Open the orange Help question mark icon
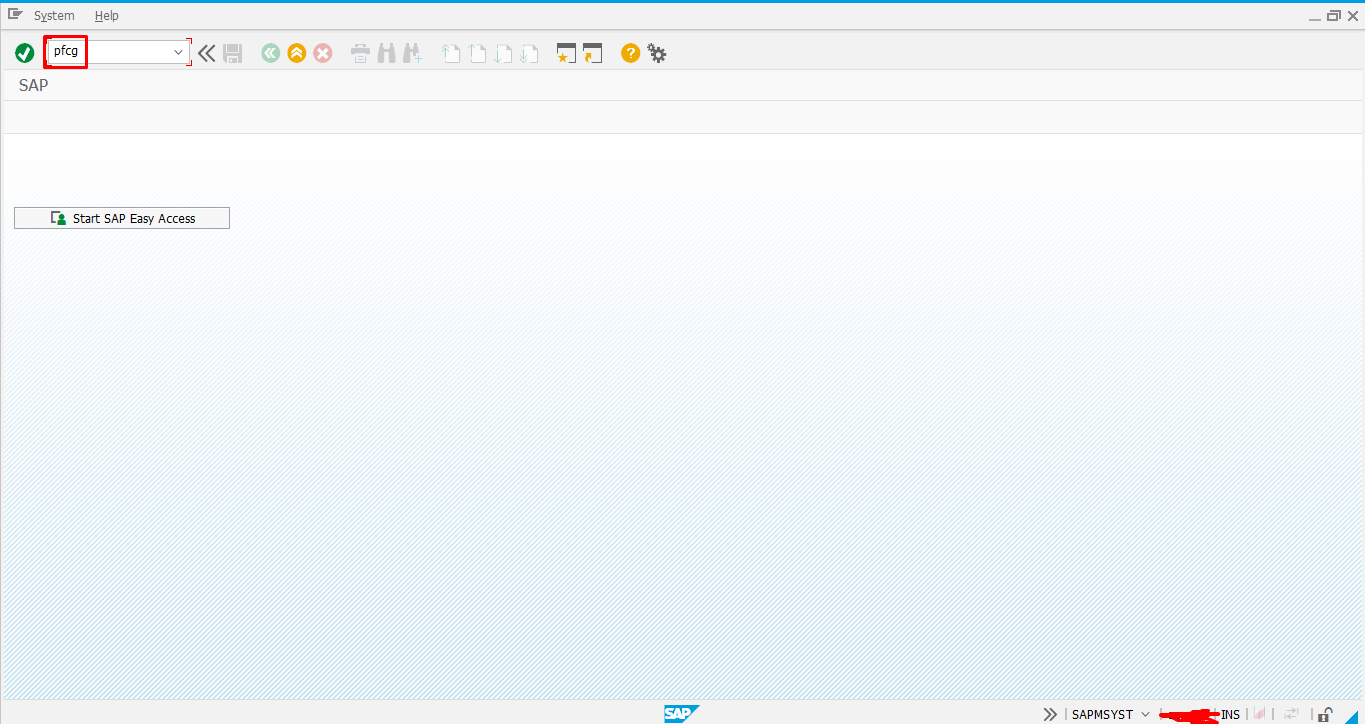Viewport: 1365px width, 724px height. pyautogui.click(x=630, y=53)
